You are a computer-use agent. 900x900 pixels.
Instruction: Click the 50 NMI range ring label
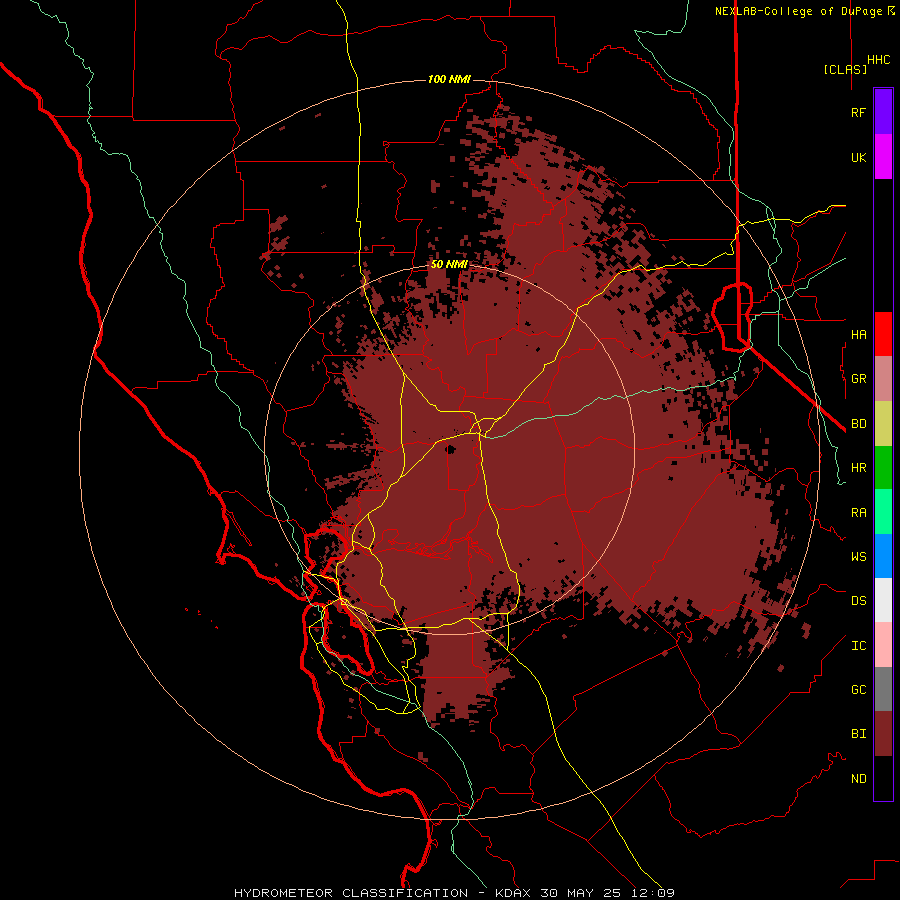tap(449, 264)
